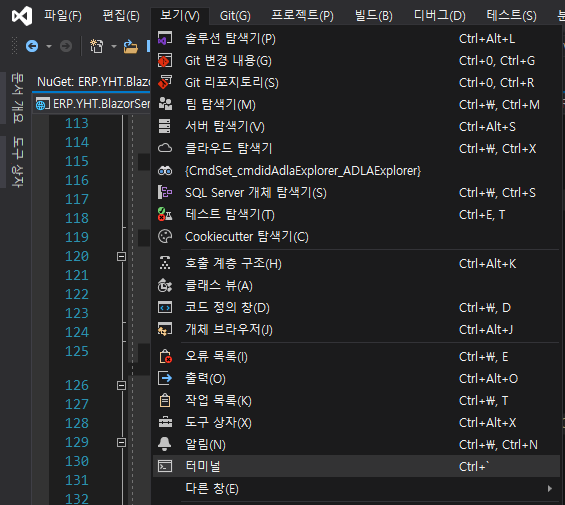Screen dimensions: 565x505
Task: Open the dropdown arrow beside back button
Action: [x=49, y=46]
